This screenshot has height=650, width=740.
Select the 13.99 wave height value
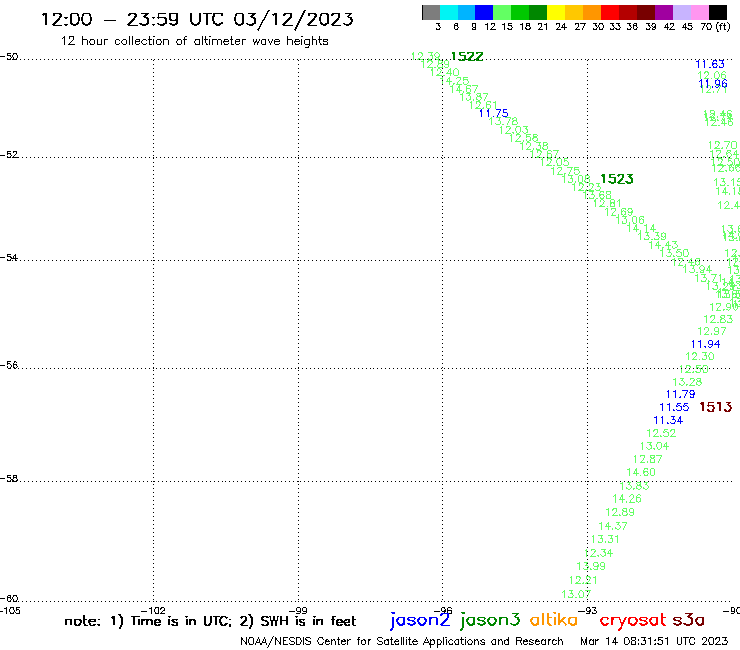click(x=591, y=566)
